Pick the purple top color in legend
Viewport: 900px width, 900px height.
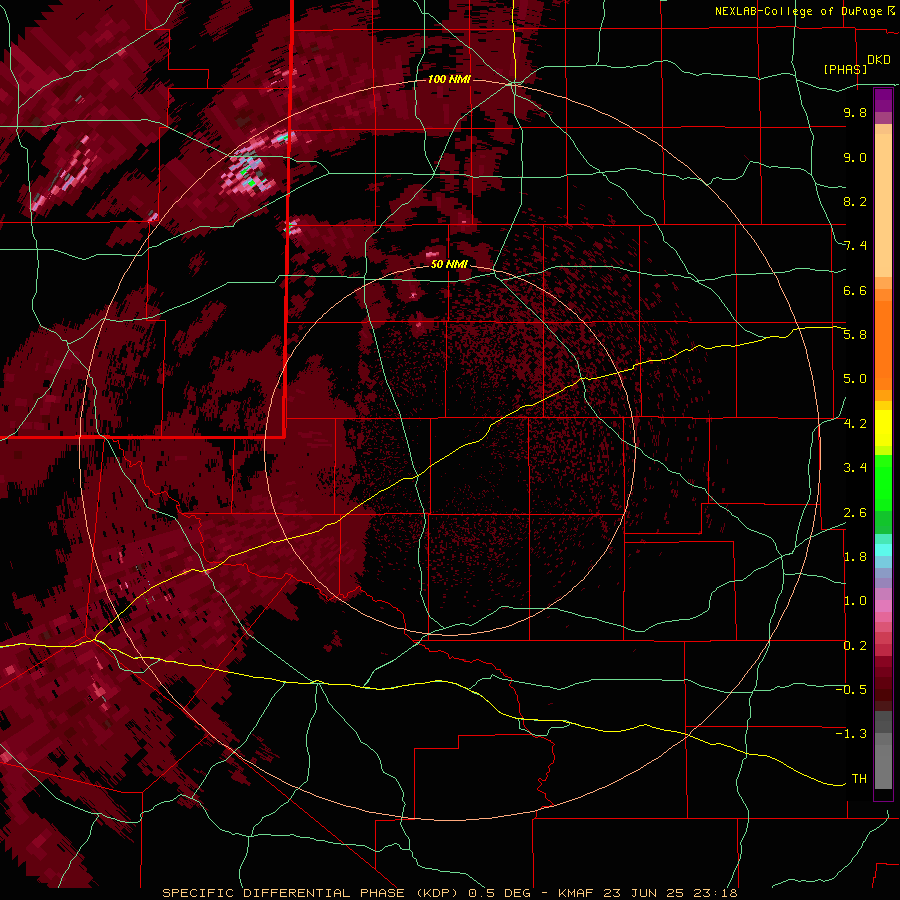(883, 100)
